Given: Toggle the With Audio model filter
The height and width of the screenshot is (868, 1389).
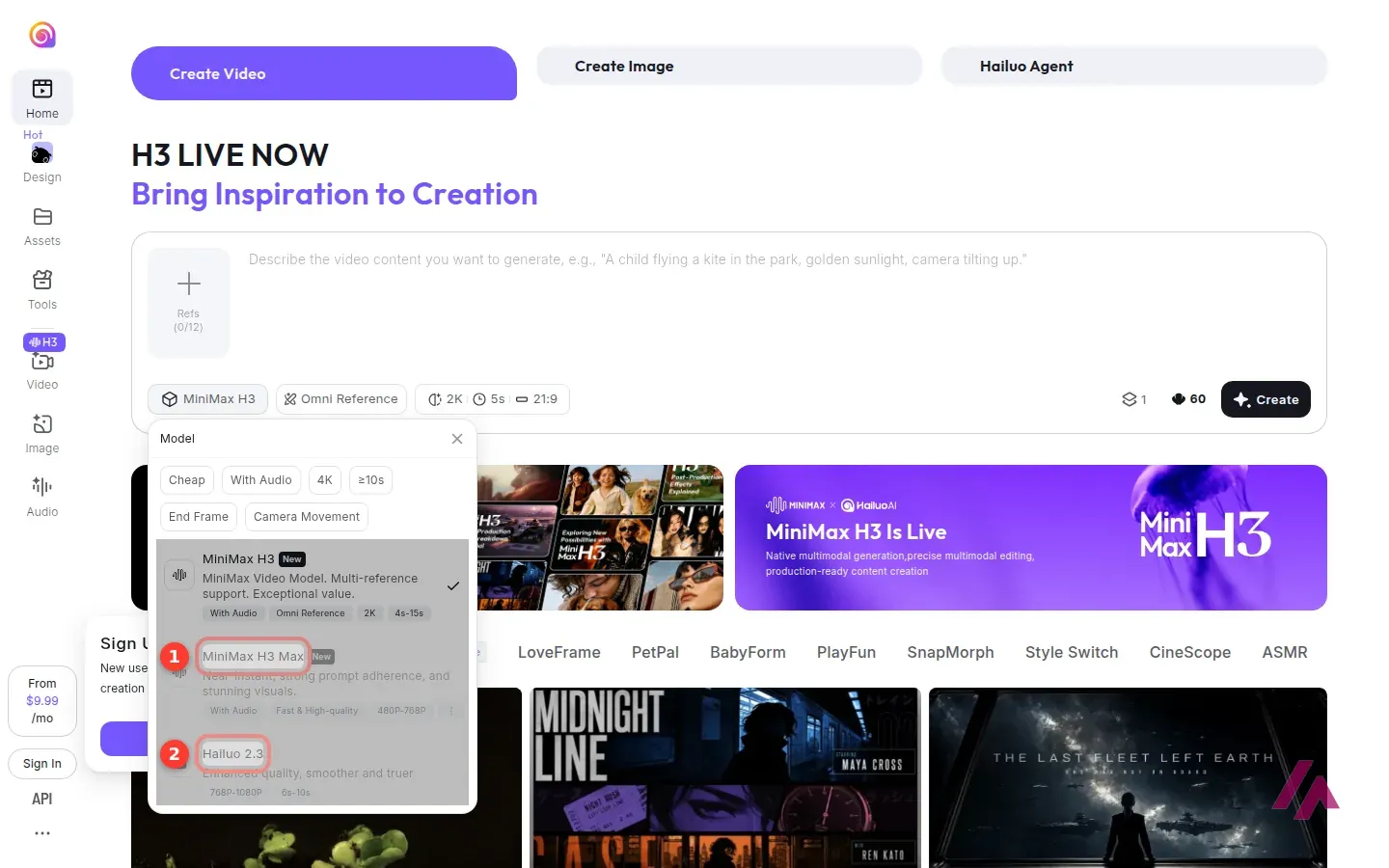Looking at the screenshot, I should (x=261, y=480).
